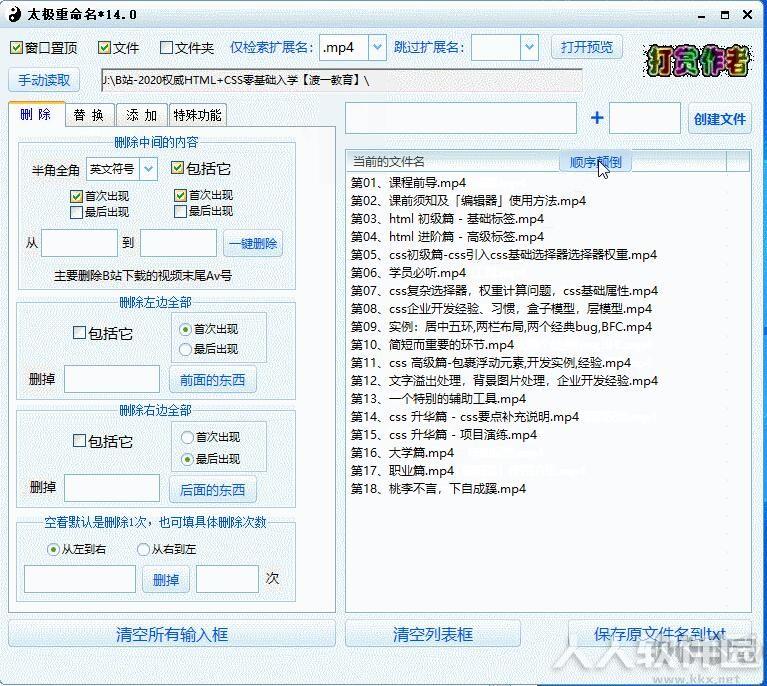The height and width of the screenshot is (686, 767).
Task: Click the blue plus sign between filename fields
Action: [597, 118]
